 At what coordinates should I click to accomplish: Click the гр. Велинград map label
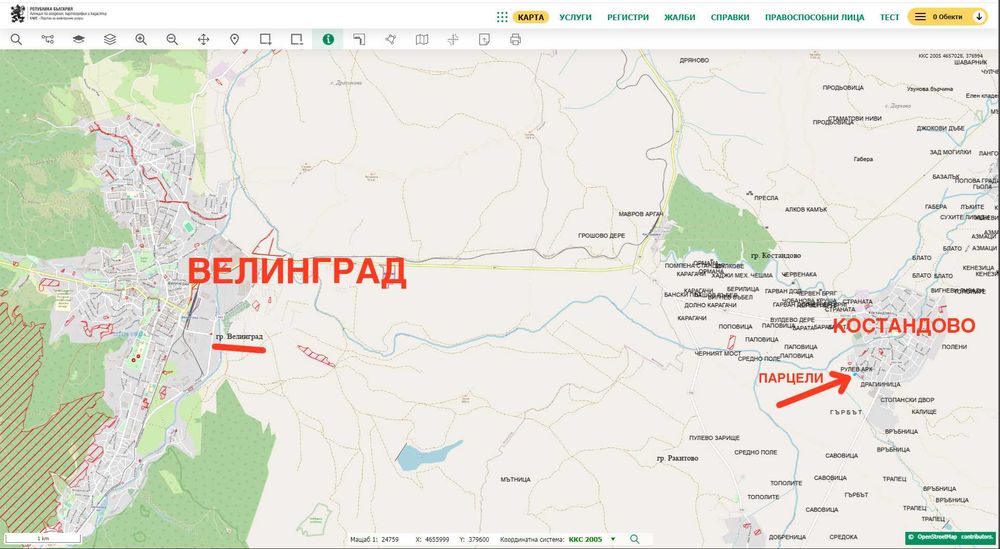tap(240, 336)
